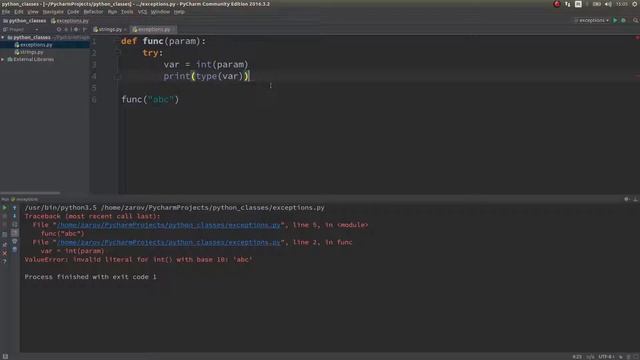Click the Collapse All icon in Project panel
This screenshot has width=640, height=360.
tap(67, 29)
